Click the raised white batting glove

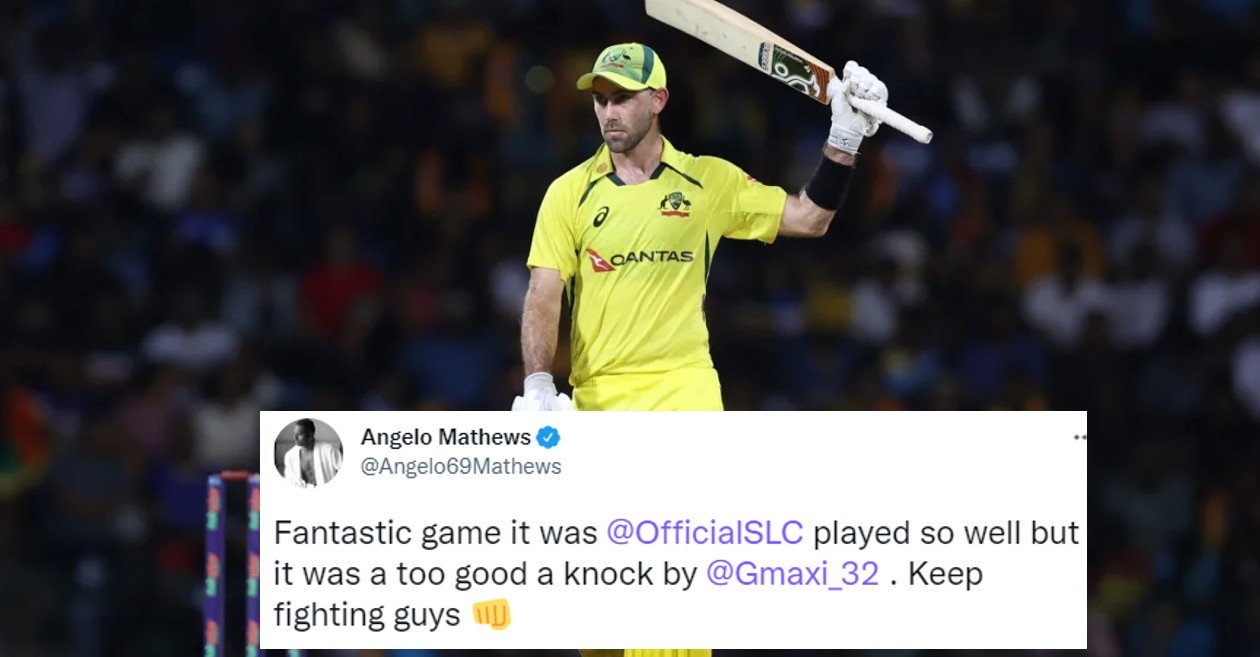coord(856,105)
